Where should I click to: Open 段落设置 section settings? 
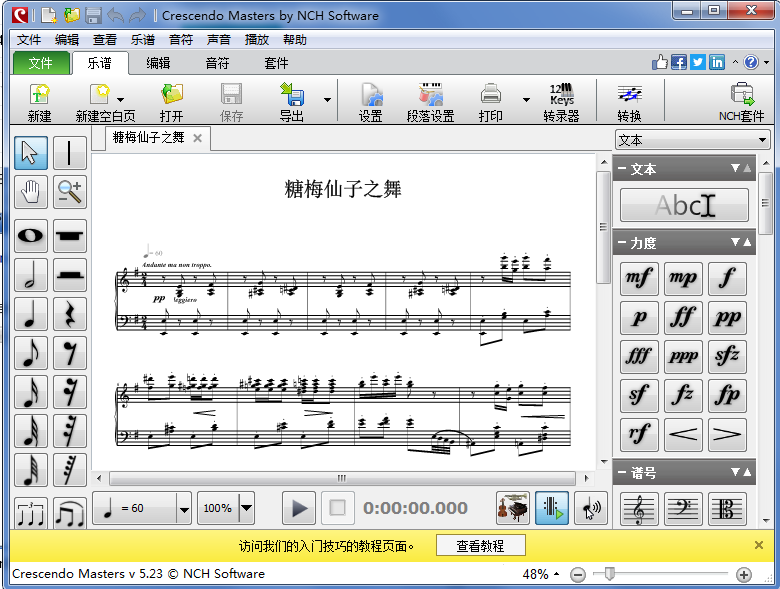click(430, 102)
